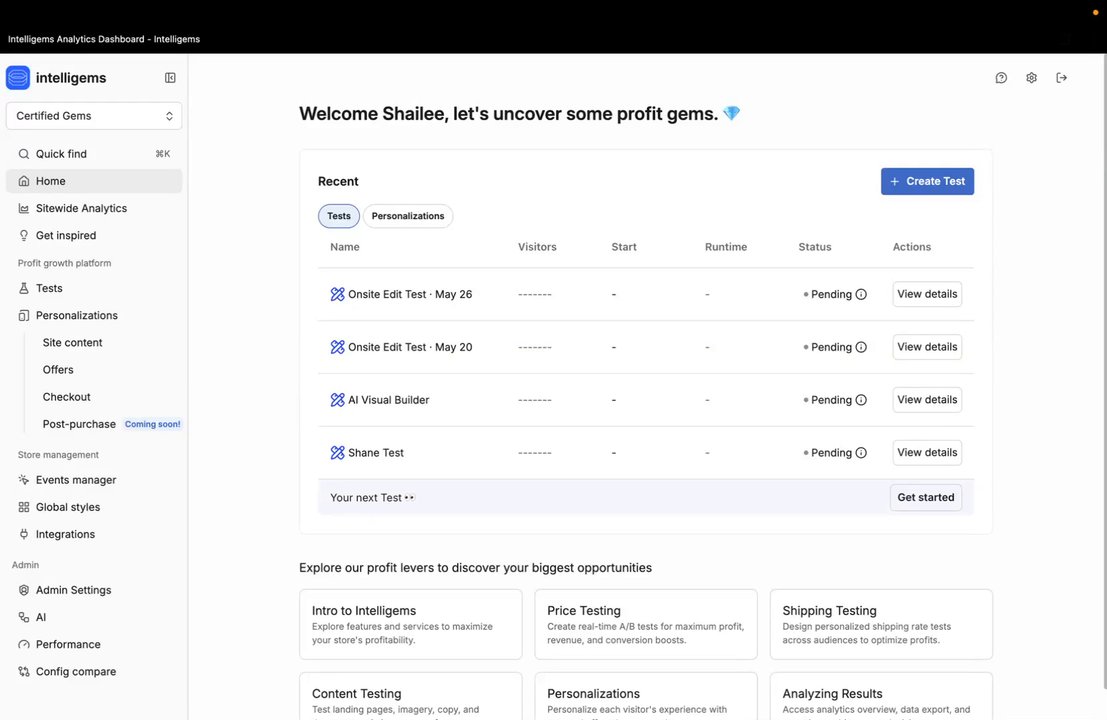Open Config compare page
Image resolution: width=1107 pixels, height=720 pixels.
tap(94, 671)
